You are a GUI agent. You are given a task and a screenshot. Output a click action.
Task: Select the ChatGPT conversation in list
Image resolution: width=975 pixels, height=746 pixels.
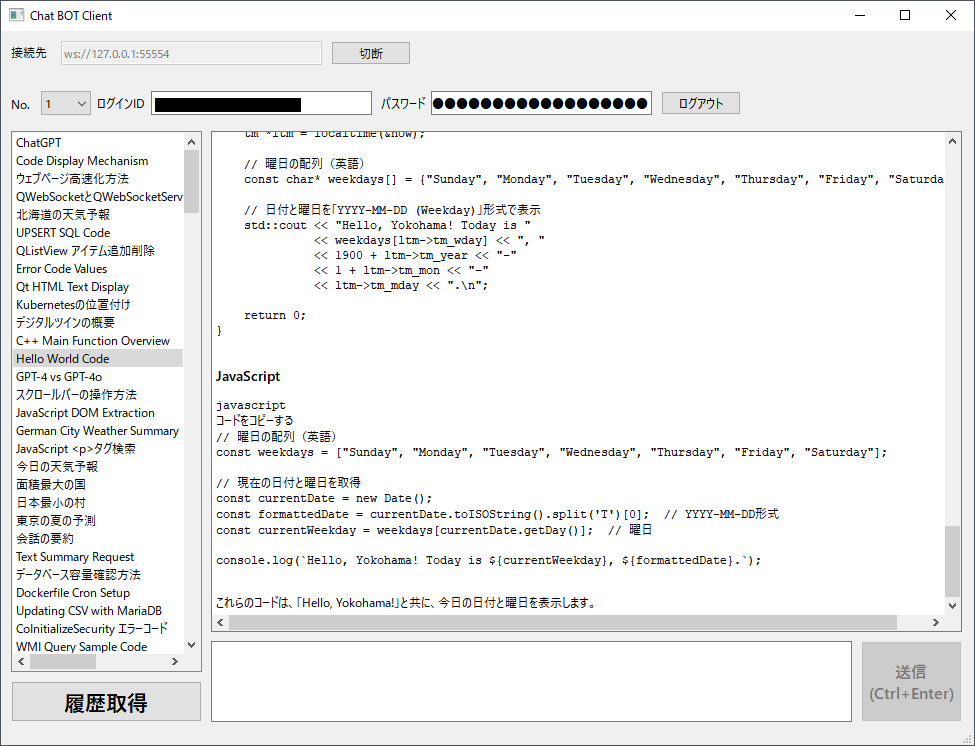click(x=39, y=143)
